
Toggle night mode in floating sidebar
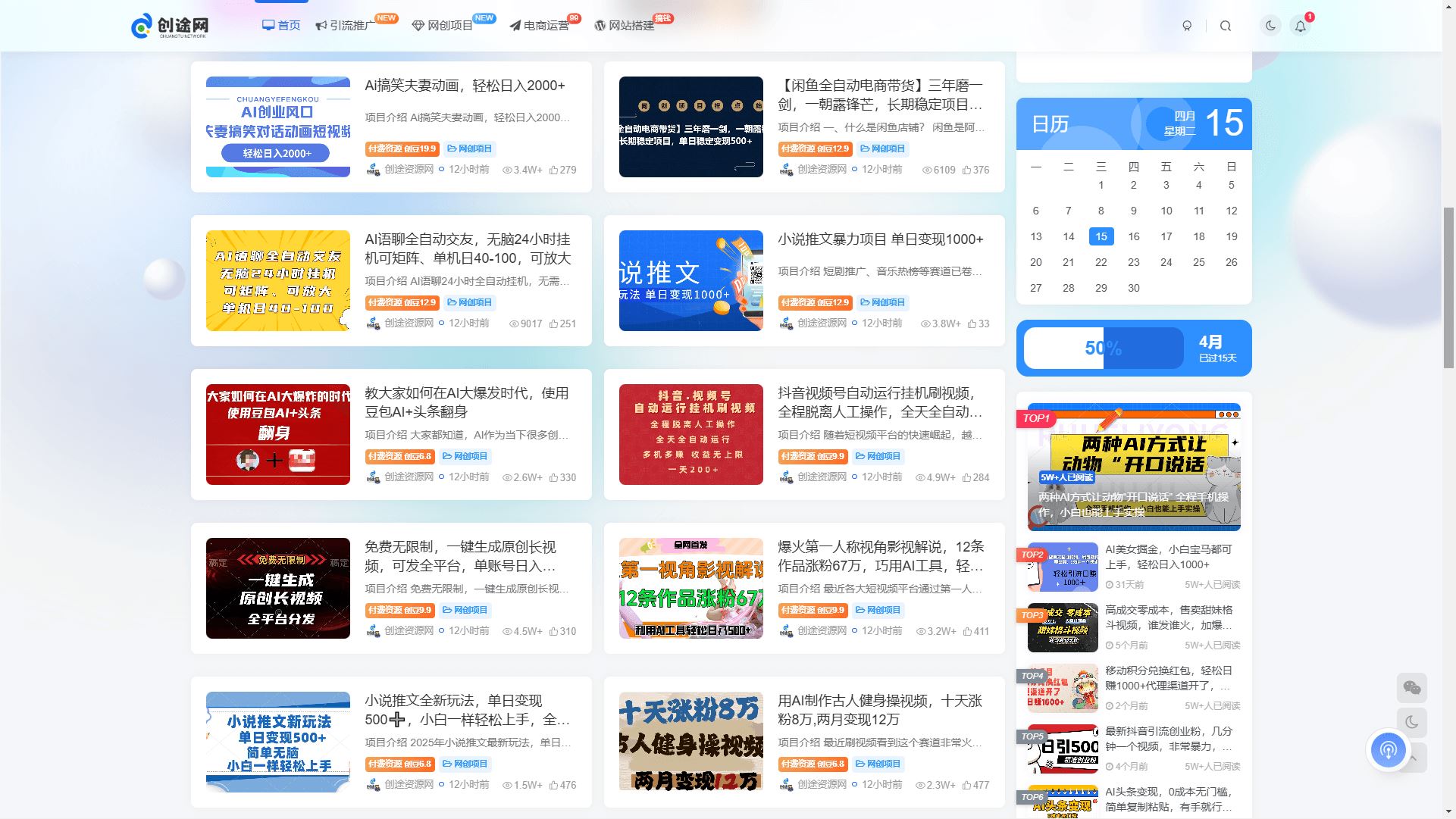pyautogui.click(x=1411, y=723)
